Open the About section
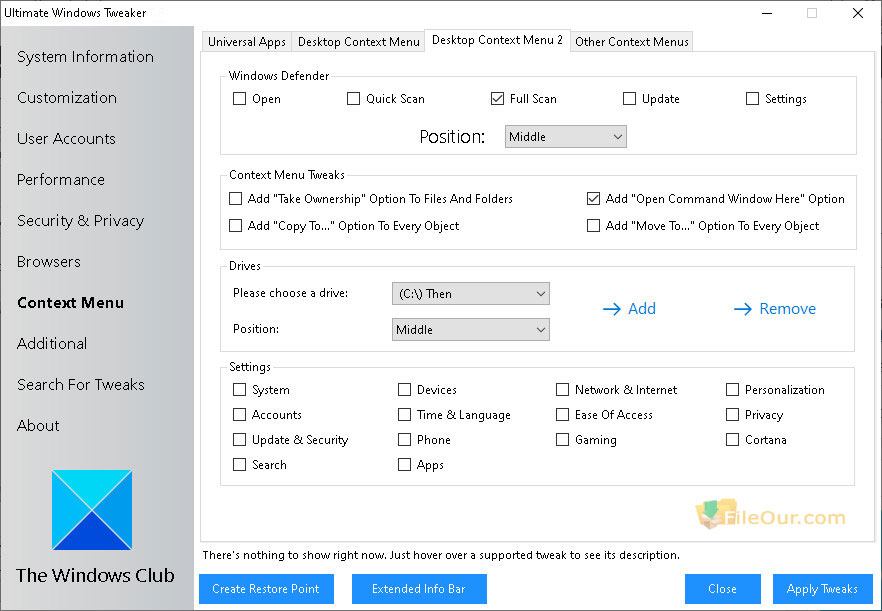The width and height of the screenshot is (882, 611). [38, 426]
